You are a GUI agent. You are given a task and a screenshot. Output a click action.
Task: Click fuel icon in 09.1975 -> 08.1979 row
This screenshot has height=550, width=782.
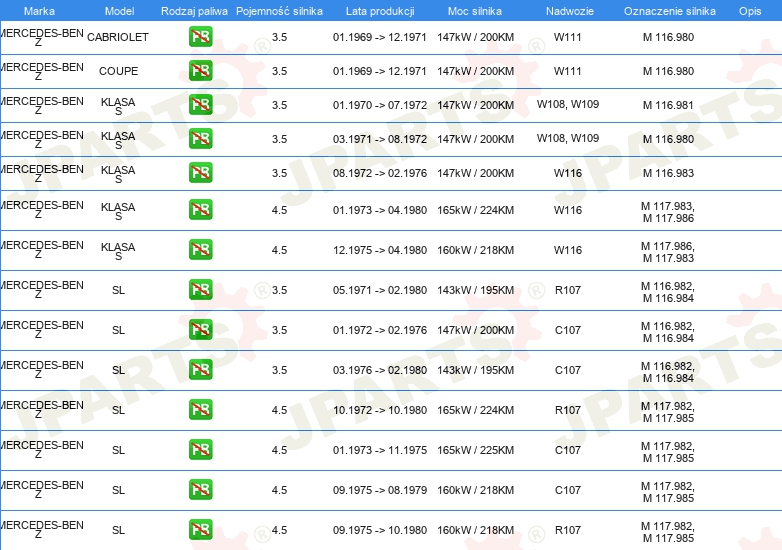click(x=200, y=490)
